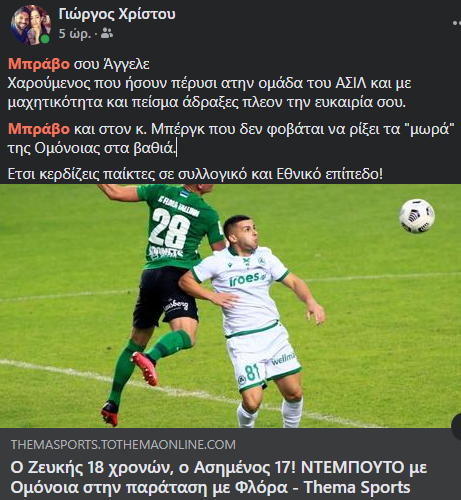Click the soccer ball in the photo
Screen dimensions: 461x500
[x=417, y=216]
